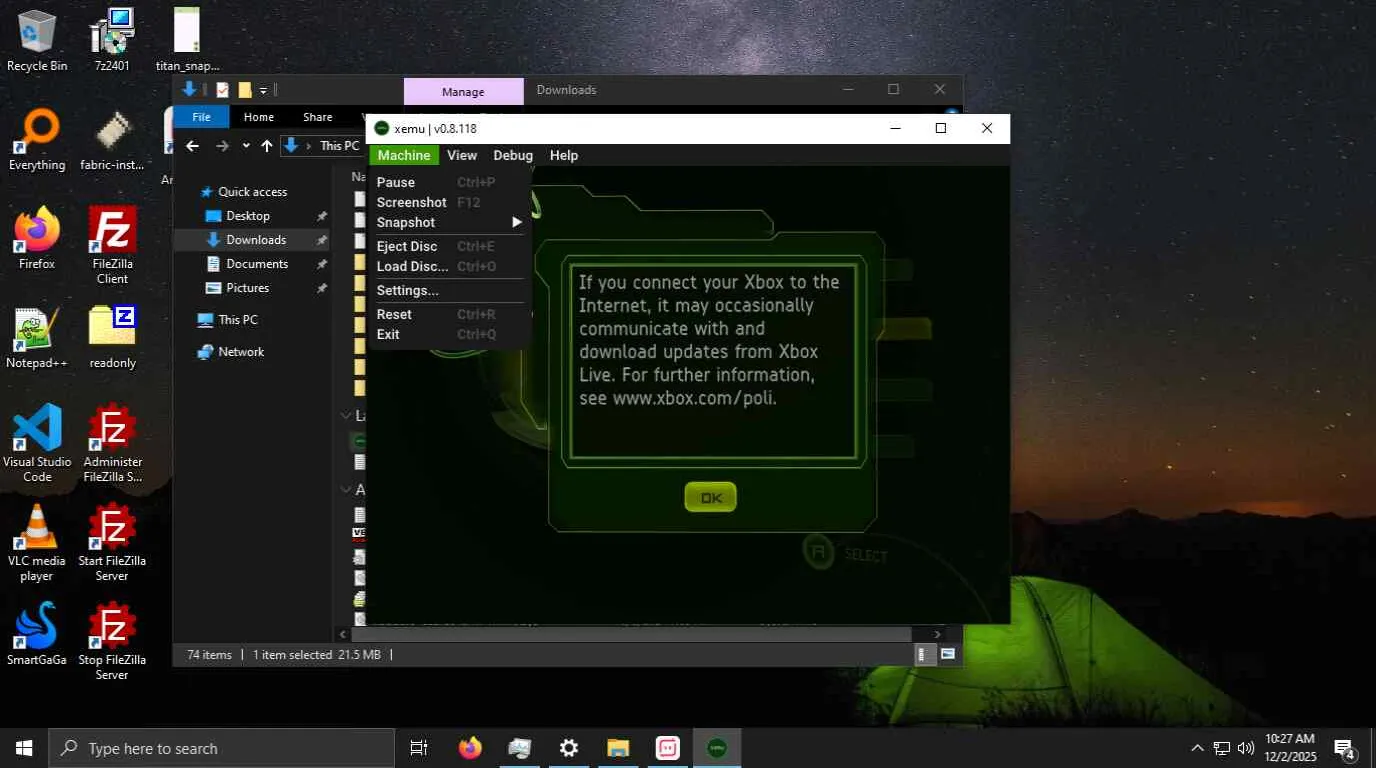Viewport: 1376px width, 768px height.
Task: Launch Notepad++ from the desktop
Action: [37, 337]
